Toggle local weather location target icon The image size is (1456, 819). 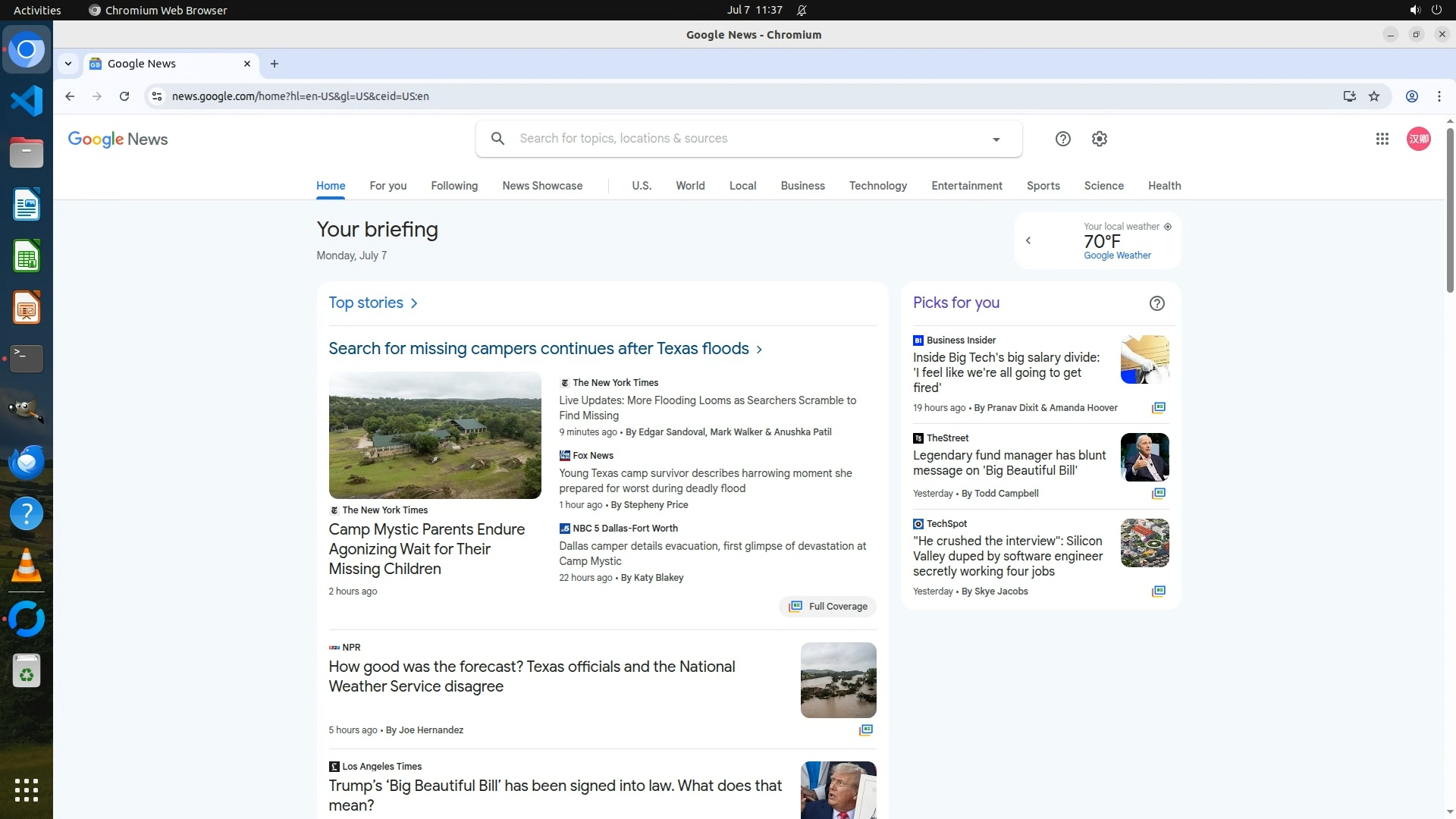(1168, 227)
